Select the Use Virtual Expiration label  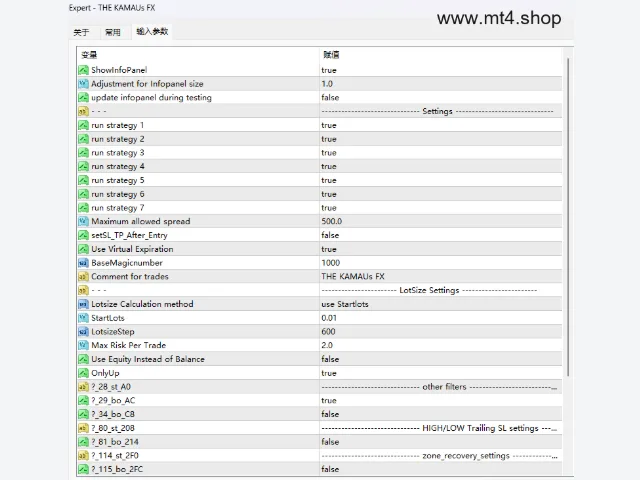click(x=132, y=249)
